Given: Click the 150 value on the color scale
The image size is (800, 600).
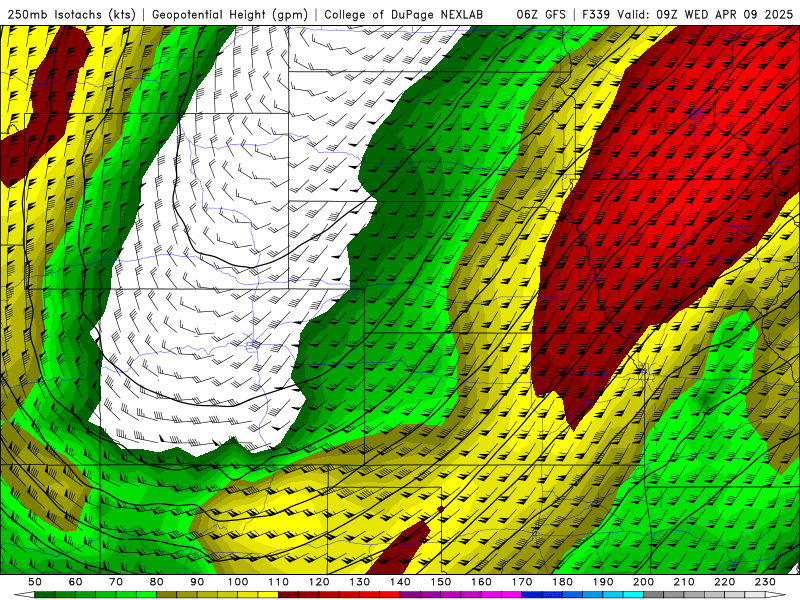Looking at the screenshot, I should tap(441, 582).
